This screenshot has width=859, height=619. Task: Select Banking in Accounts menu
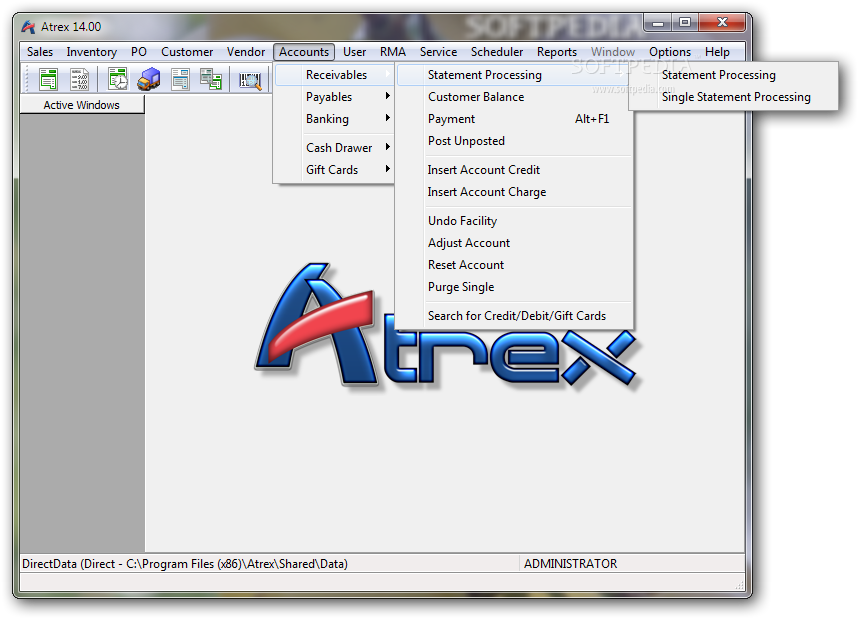point(335,118)
